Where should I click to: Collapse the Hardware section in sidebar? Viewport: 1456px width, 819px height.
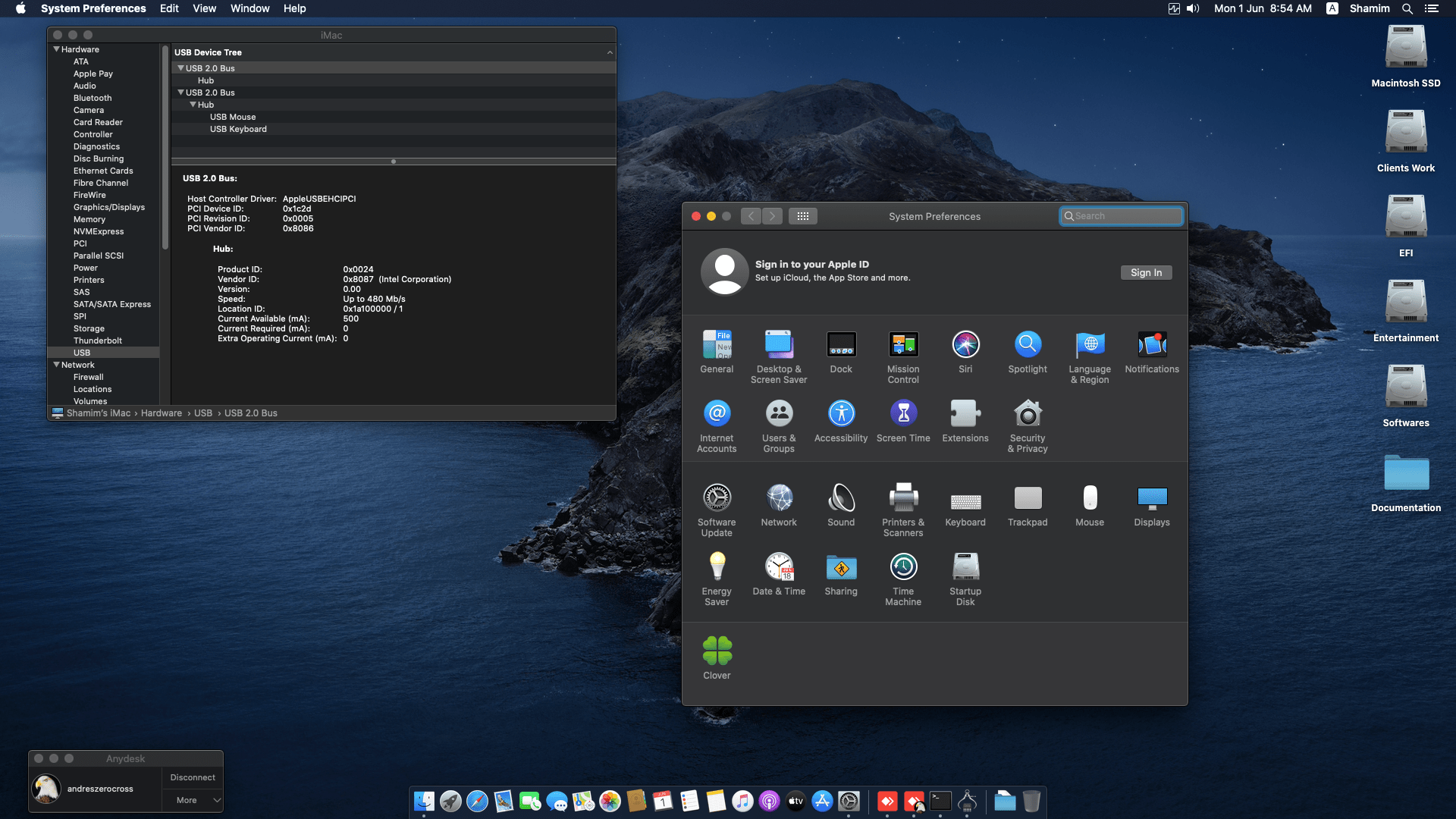[56, 49]
